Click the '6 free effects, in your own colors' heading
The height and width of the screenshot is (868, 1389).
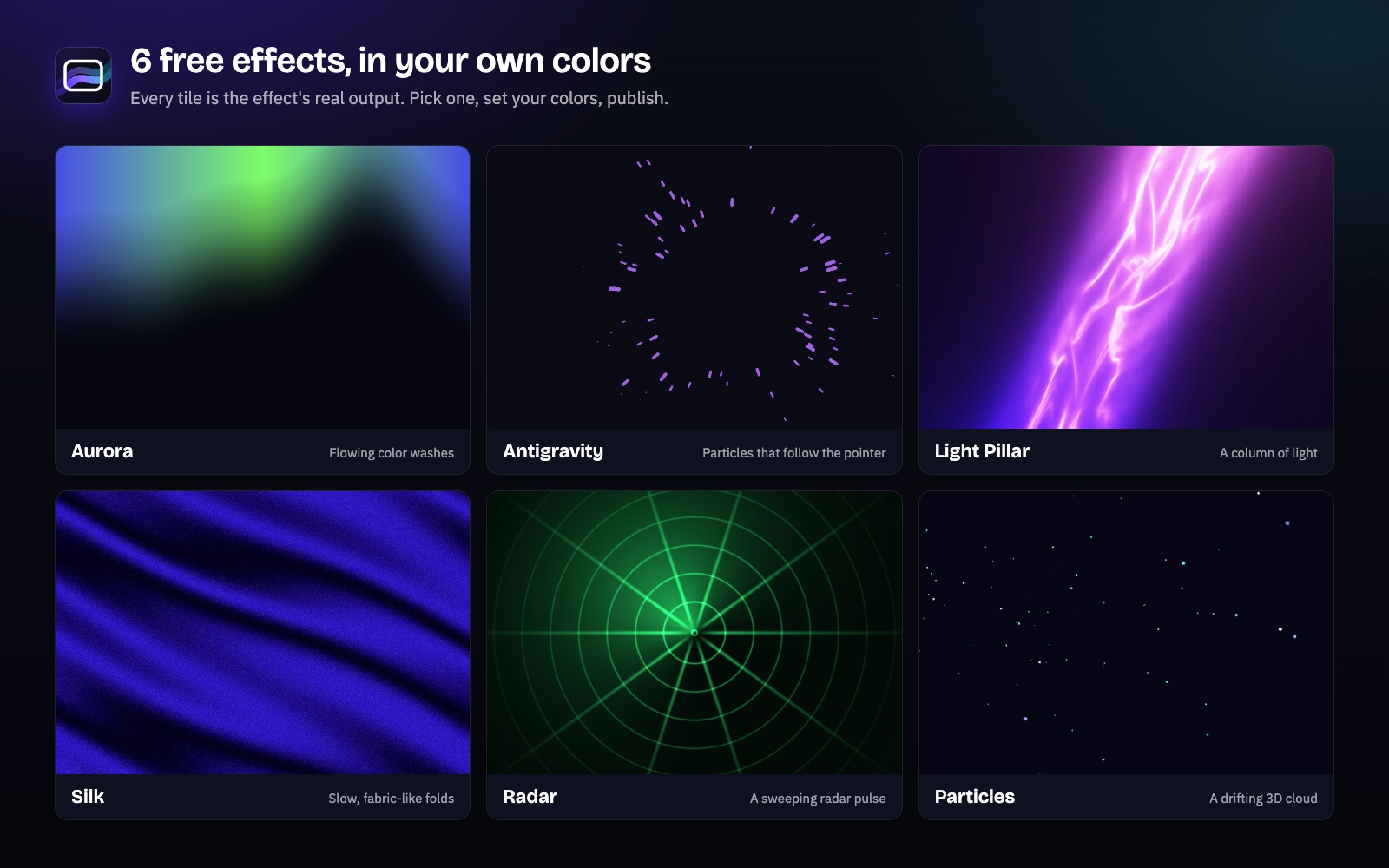point(391,61)
